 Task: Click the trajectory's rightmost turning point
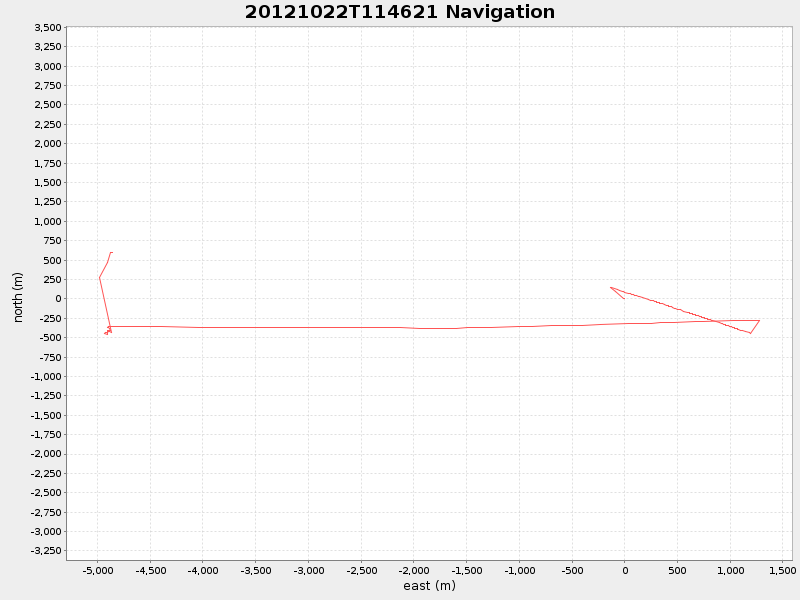click(758, 321)
